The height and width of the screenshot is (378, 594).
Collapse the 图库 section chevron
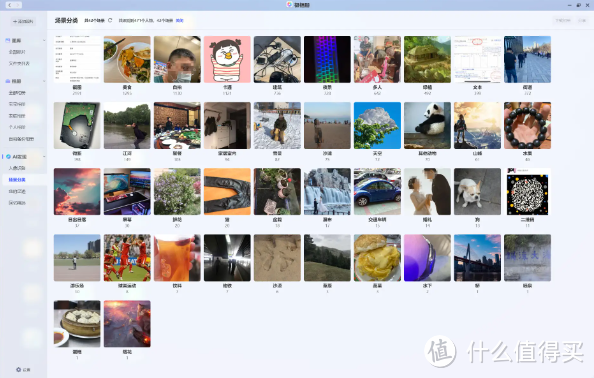(44, 41)
